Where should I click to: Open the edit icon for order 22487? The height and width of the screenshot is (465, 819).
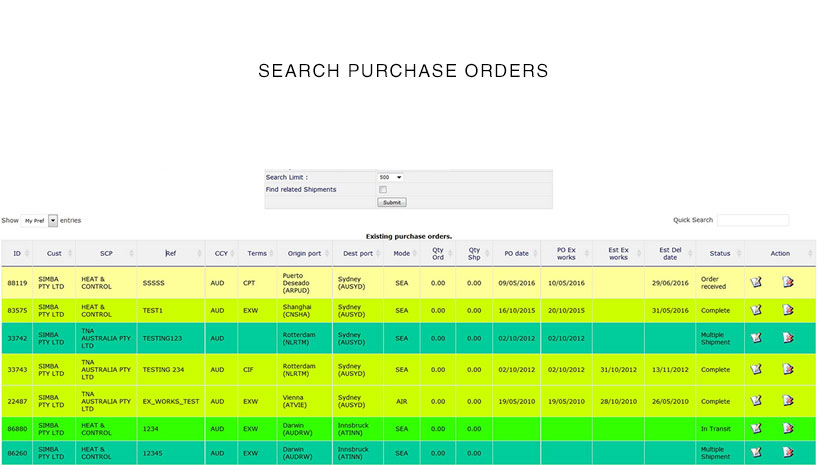click(x=756, y=401)
